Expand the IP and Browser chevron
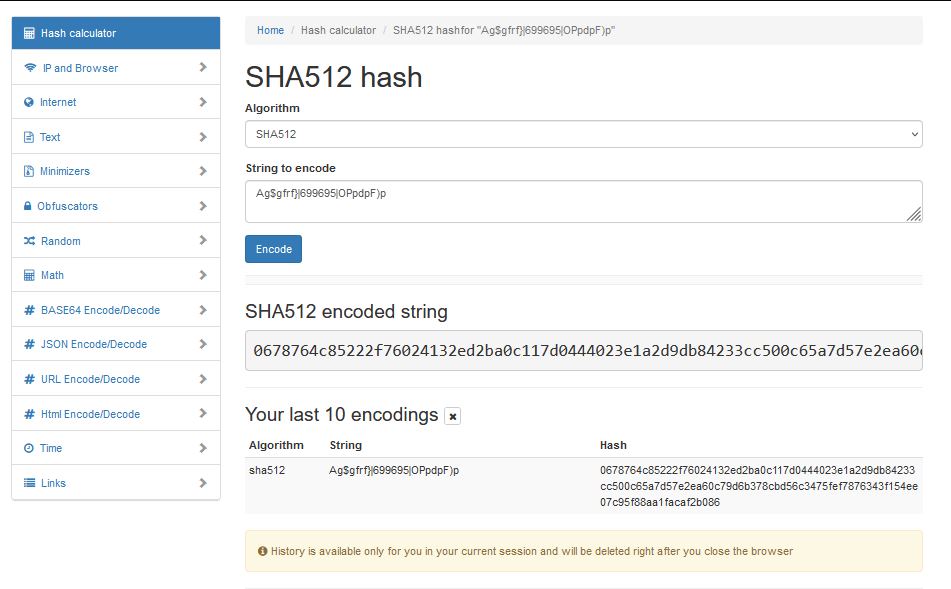Image resolution: width=951 pixels, height=589 pixels. [x=203, y=67]
